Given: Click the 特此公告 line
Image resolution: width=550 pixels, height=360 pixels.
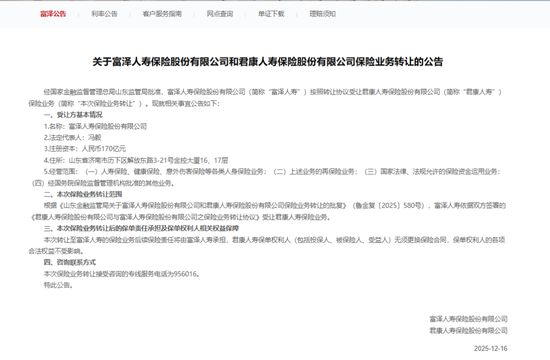Looking at the screenshot, I should tap(58, 285).
